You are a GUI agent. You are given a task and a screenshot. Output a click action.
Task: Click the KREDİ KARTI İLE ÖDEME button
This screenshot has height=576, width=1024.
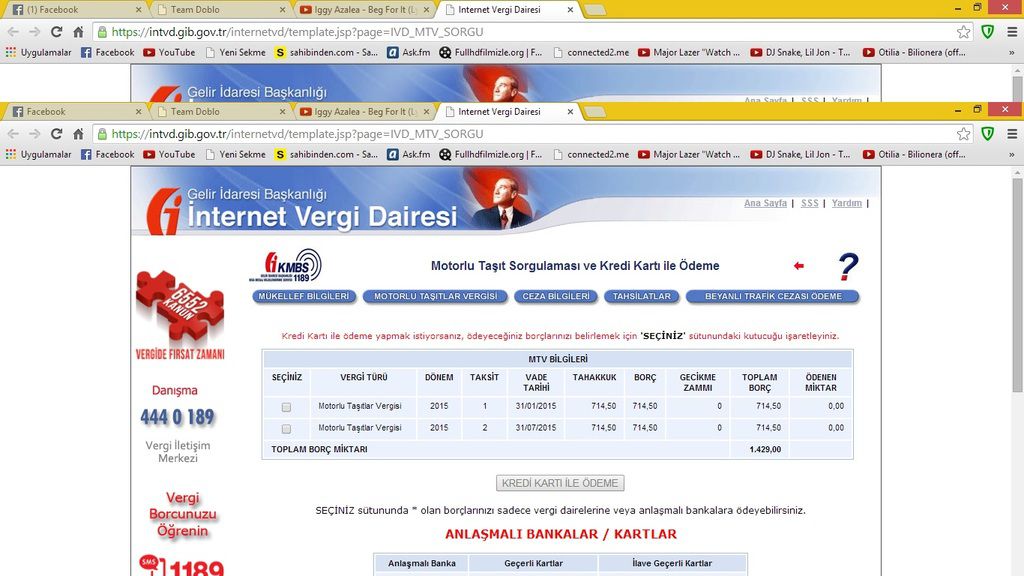pos(561,482)
